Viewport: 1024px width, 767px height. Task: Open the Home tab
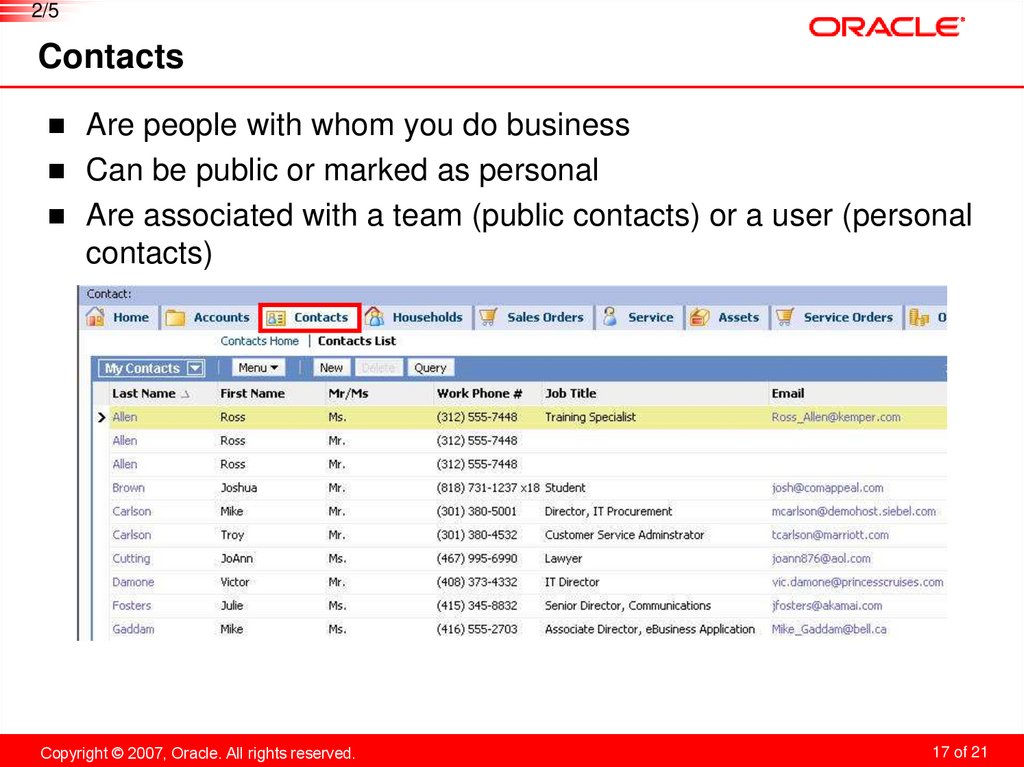(121, 318)
